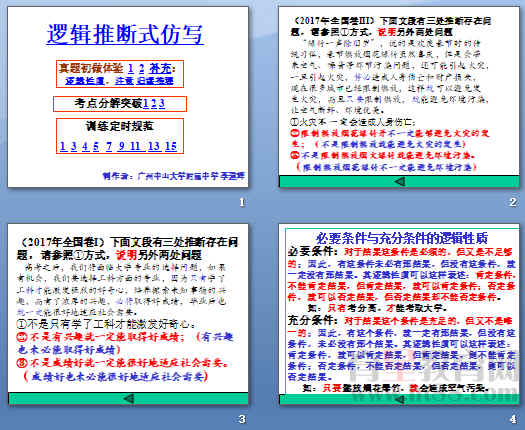Click slide number 3 label
This screenshot has width=525, height=430.
(242, 419)
